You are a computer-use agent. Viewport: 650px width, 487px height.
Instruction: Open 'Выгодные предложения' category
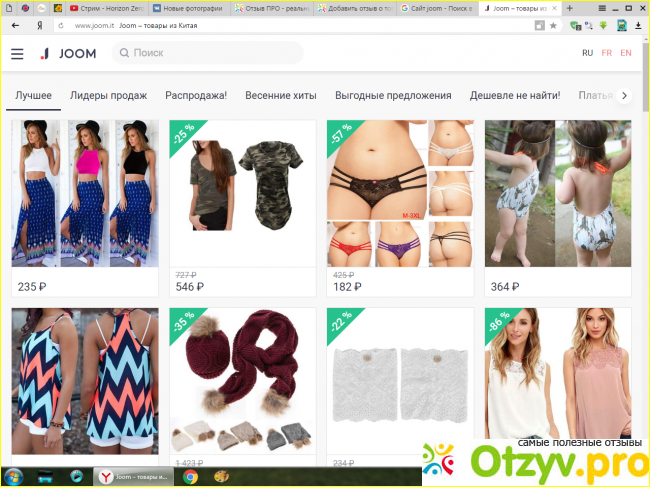click(393, 96)
